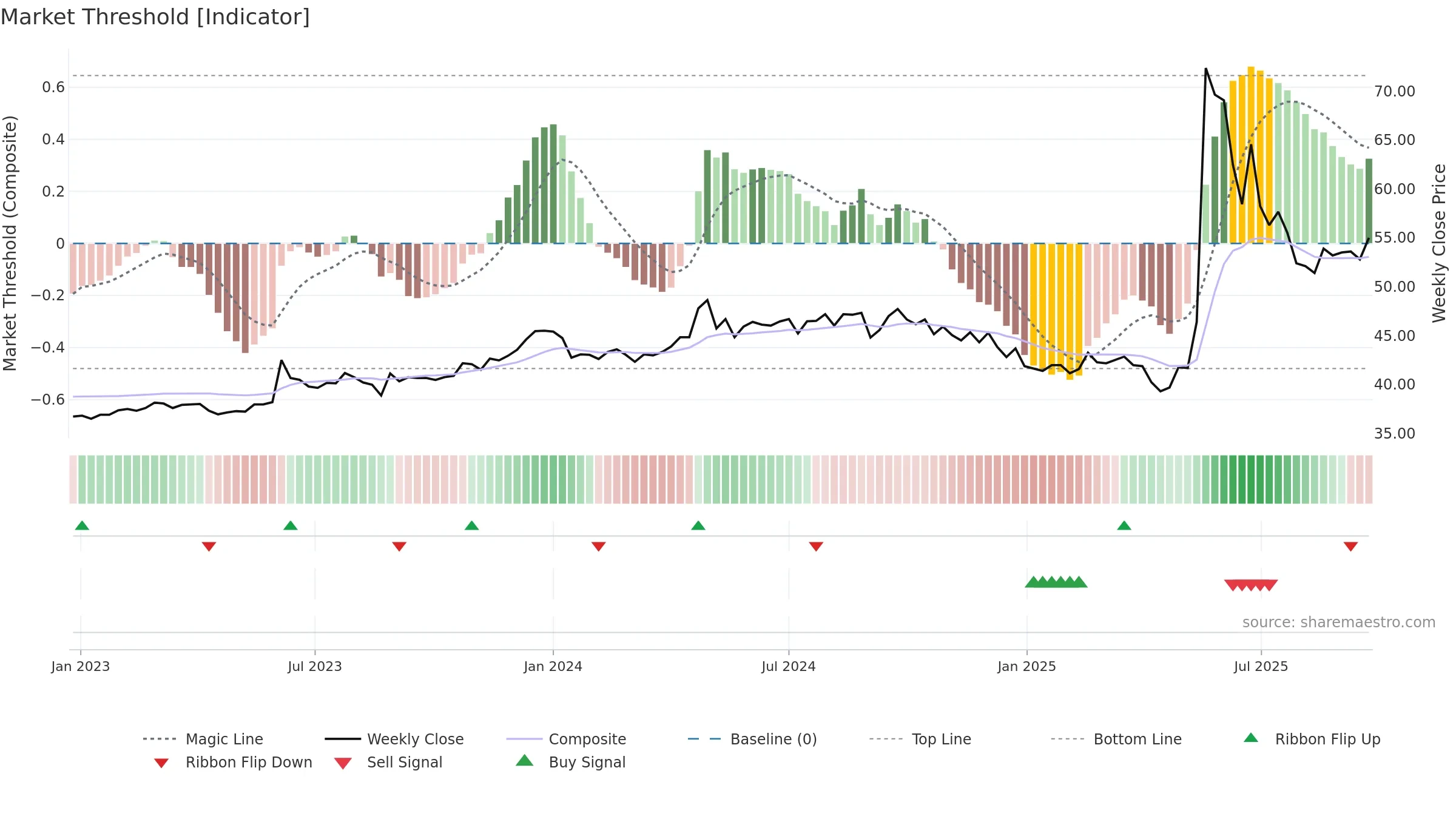Screen dimensions: 1456x819
Task: Click the tallest yellow bar near Jul 2025
Action: 1251,155
